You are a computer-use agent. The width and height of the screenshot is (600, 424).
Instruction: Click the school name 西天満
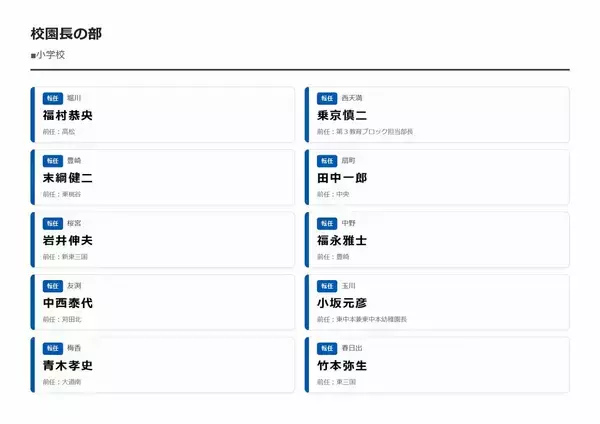(x=352, y=98)
